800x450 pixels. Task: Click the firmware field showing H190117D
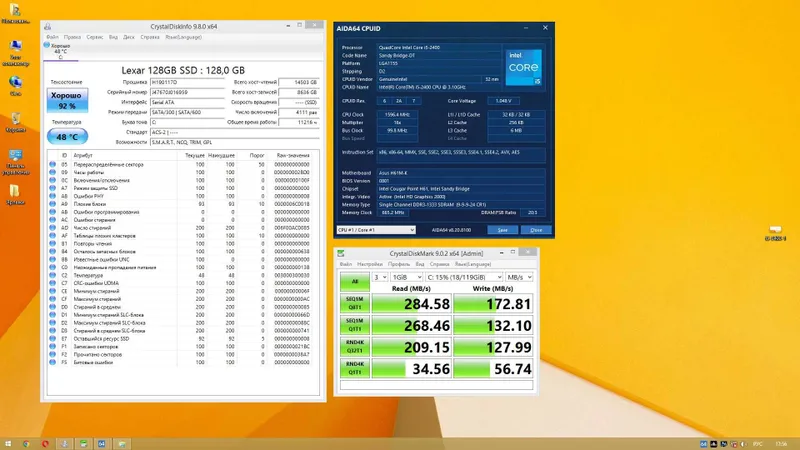pyautogui.click(x=187, y=82)
